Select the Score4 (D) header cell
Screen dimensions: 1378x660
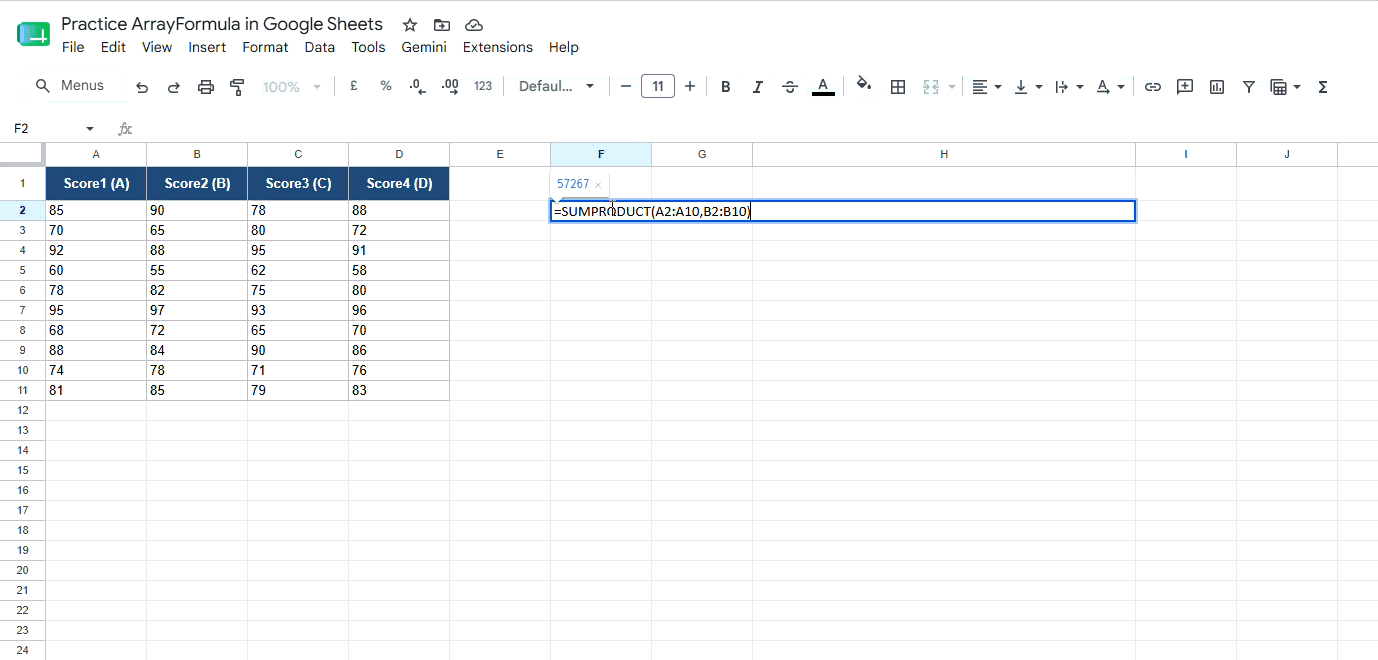pyautogui.click(x=399, y=183)
